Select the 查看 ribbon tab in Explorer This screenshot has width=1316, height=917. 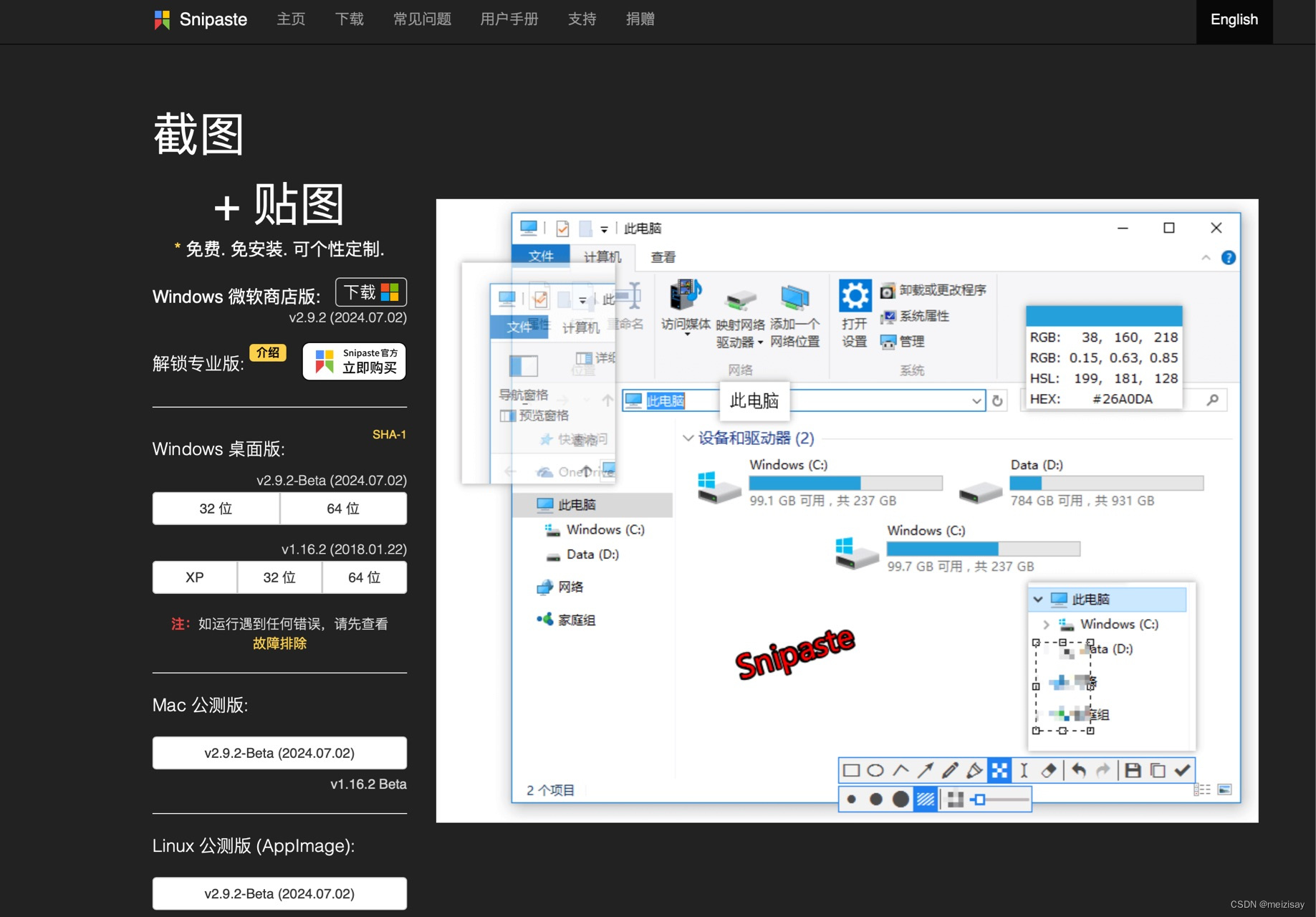[x=663, y=256]
